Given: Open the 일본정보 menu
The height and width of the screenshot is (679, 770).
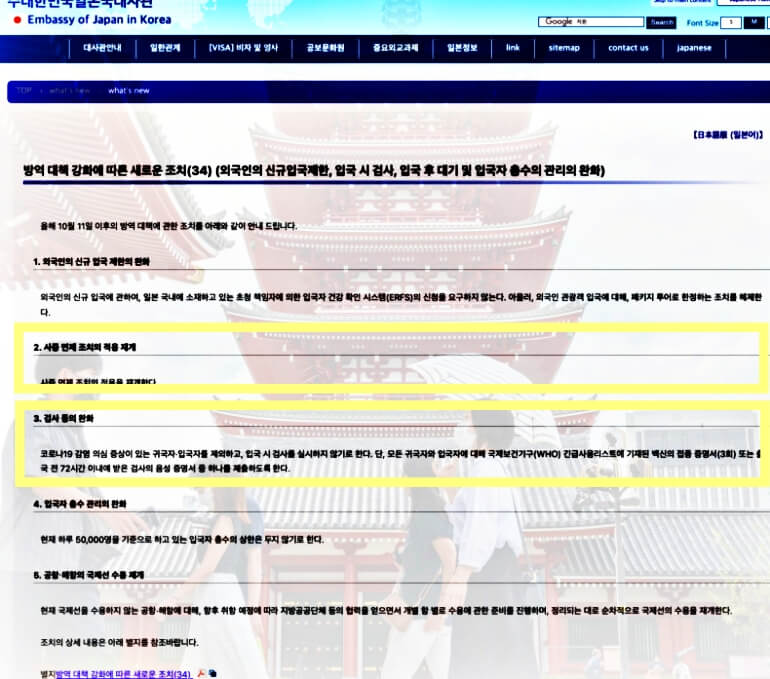Looking at the screenshot, I should tap(462, 48).
